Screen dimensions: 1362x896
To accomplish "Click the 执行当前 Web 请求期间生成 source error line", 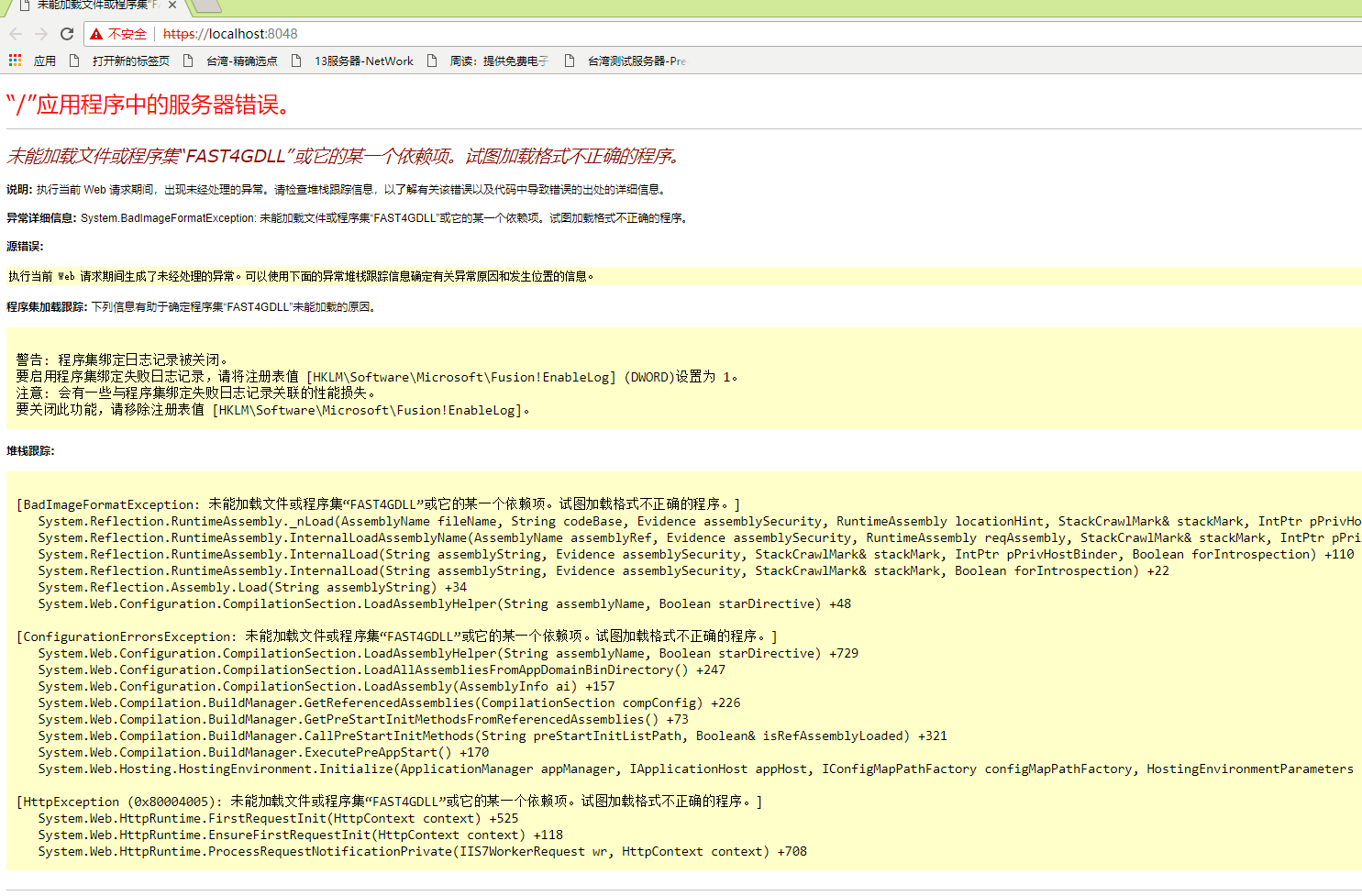I will coord(302,276).
